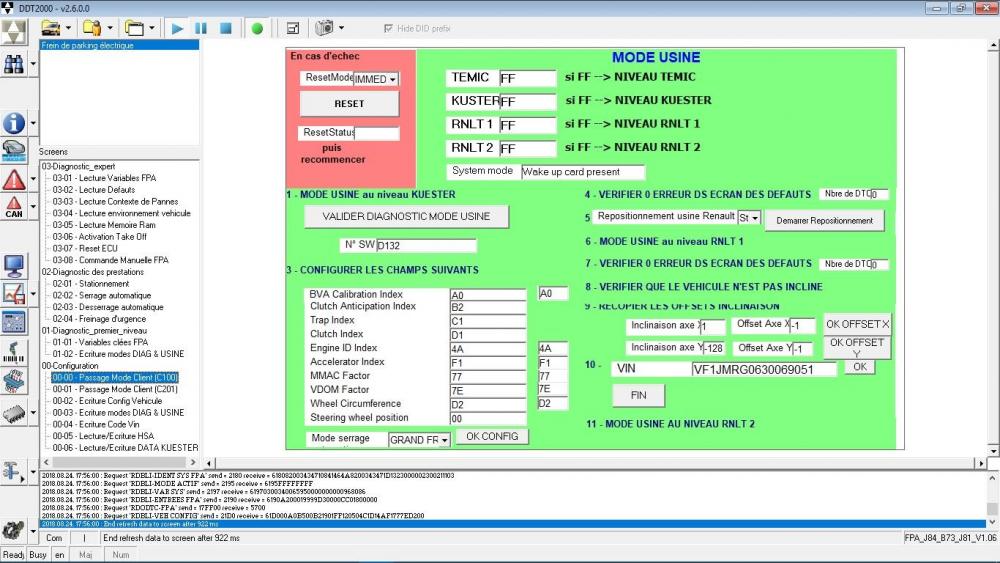Viewport: 1000px width, 563px height.
Task: Open dropdown arrow next to vehicle icon
Action: (x=68, y=28)
